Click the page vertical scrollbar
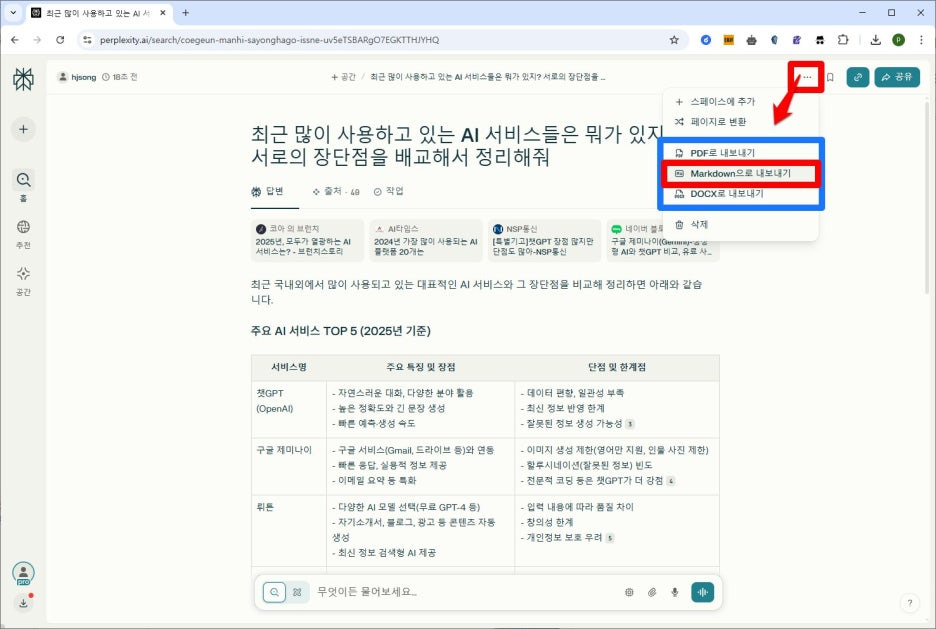 [x=926, y=197]
